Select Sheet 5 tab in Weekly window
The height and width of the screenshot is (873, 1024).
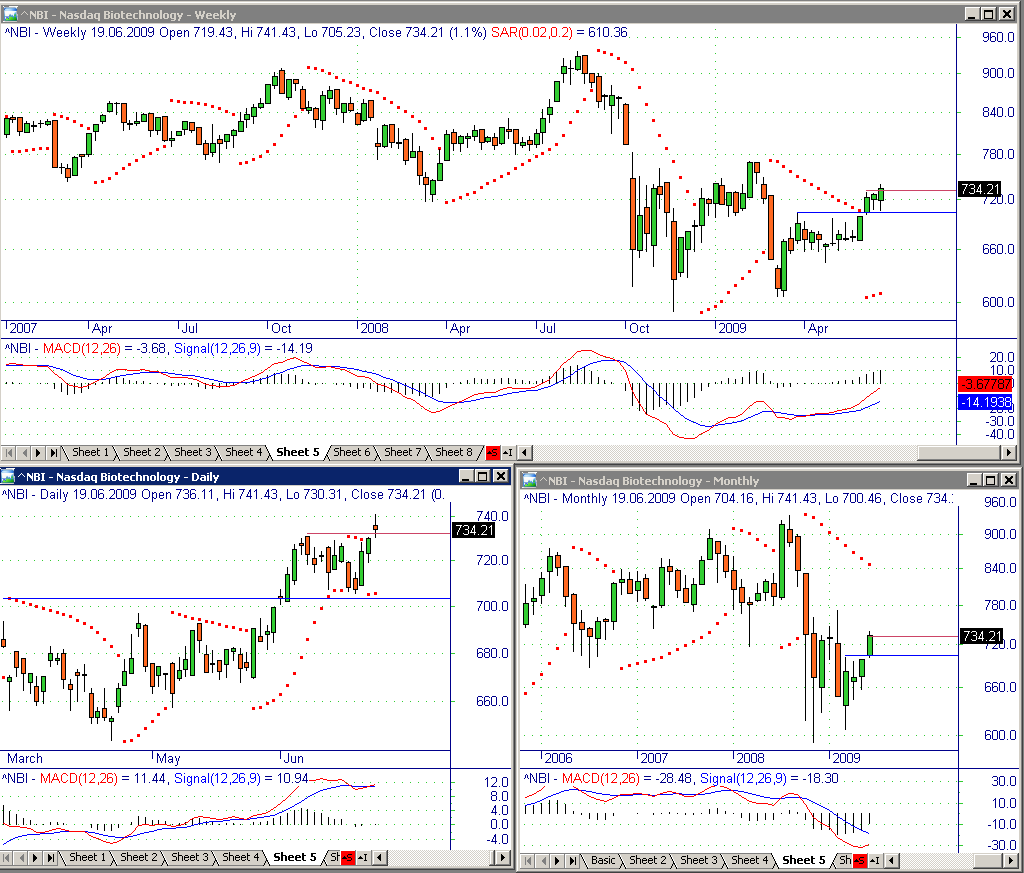point(298,452)
